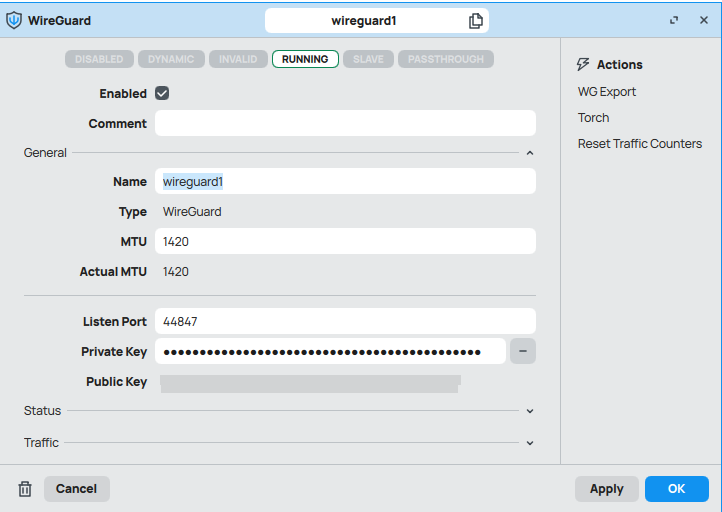Uncheck the Enabled checkbox
Image resolution: width=722 pixels, height=512 pixels.
point(162,93)
